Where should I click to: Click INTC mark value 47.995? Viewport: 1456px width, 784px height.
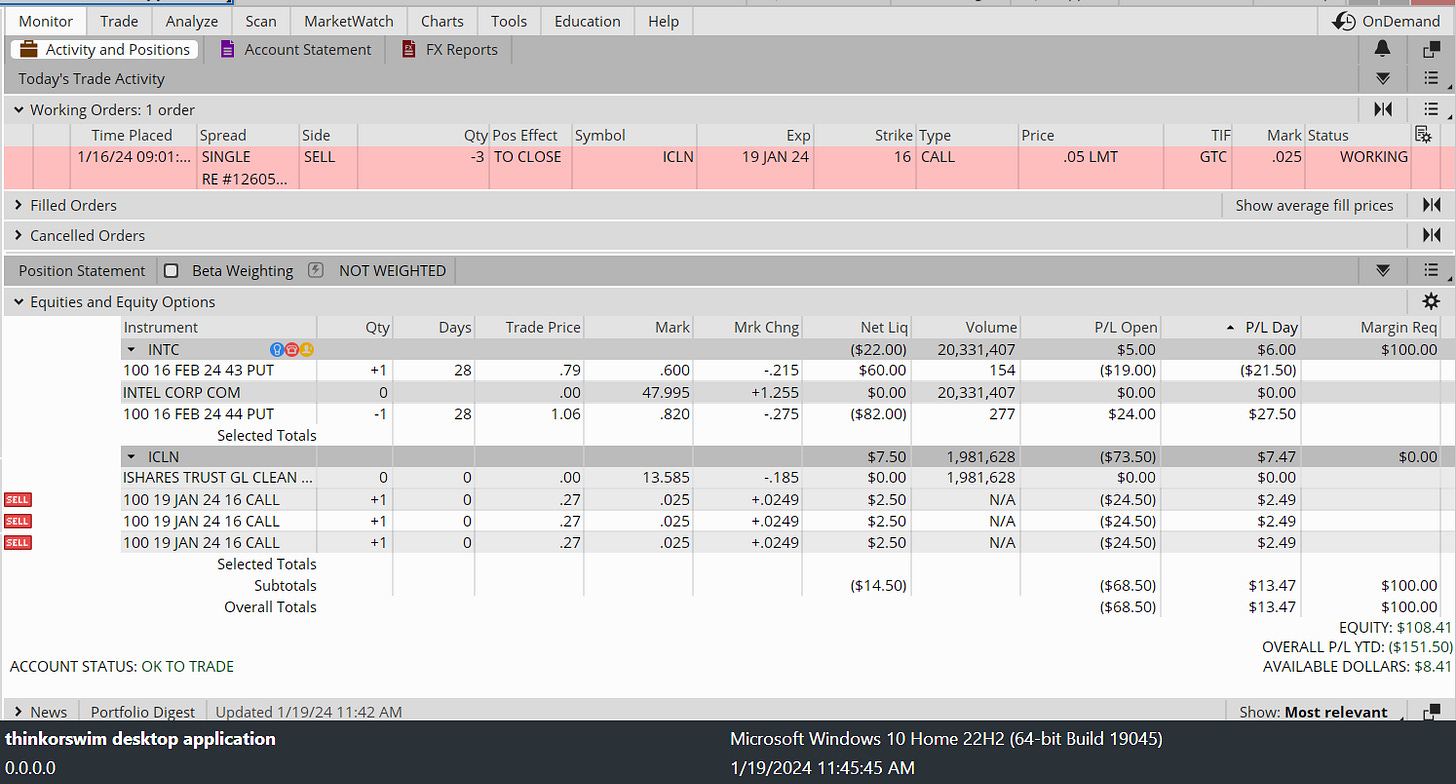665,392
